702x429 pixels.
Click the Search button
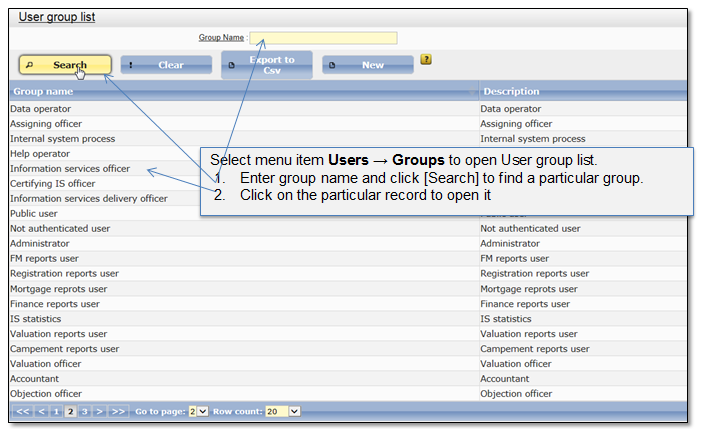65,65
